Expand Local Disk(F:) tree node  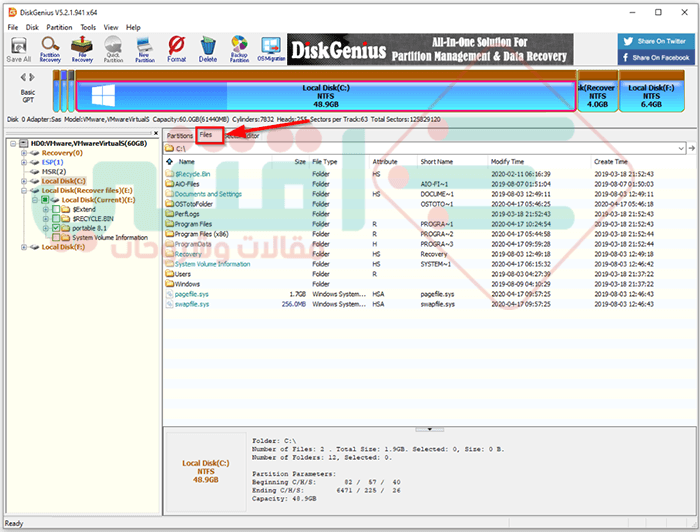[24, 247]
